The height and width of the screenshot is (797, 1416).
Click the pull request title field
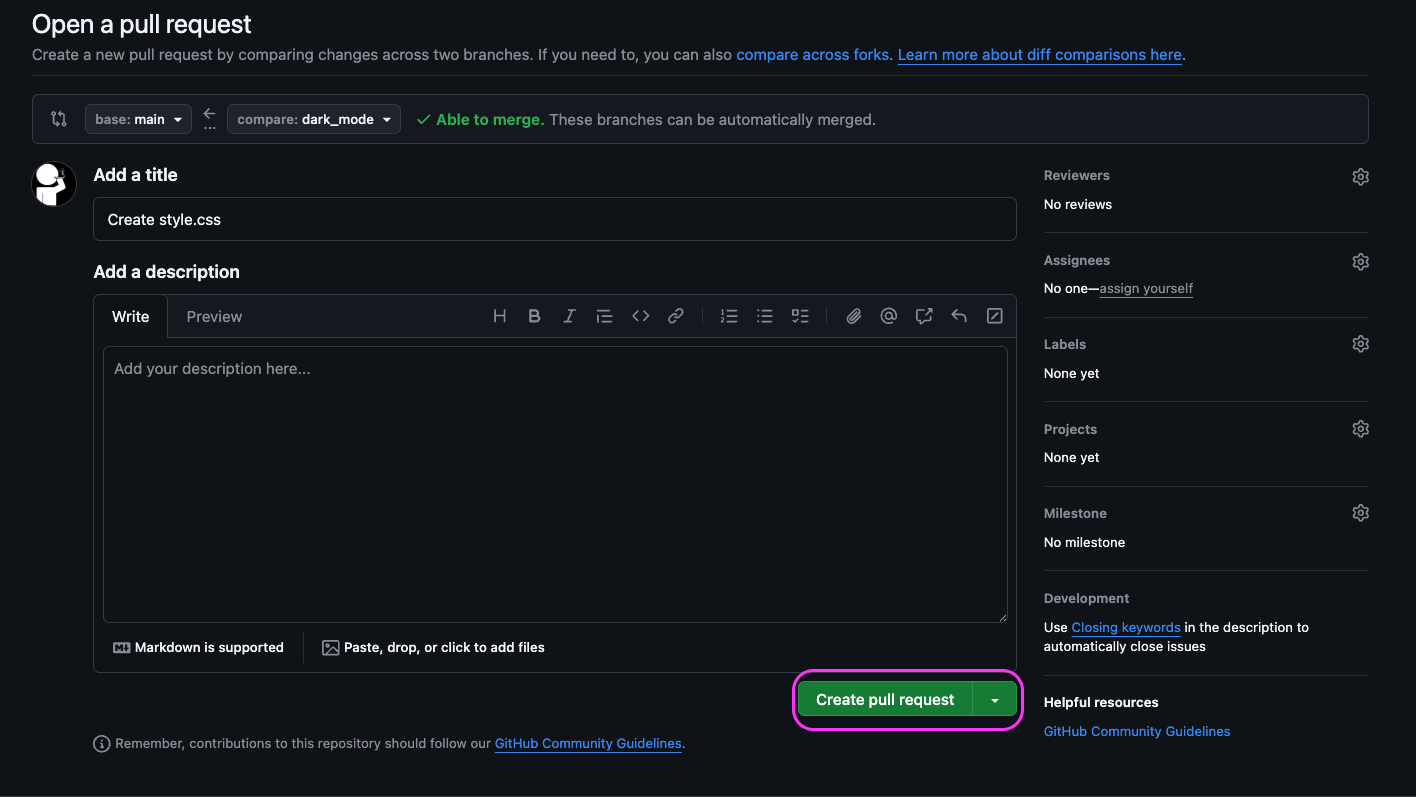[x=554, y=218]
